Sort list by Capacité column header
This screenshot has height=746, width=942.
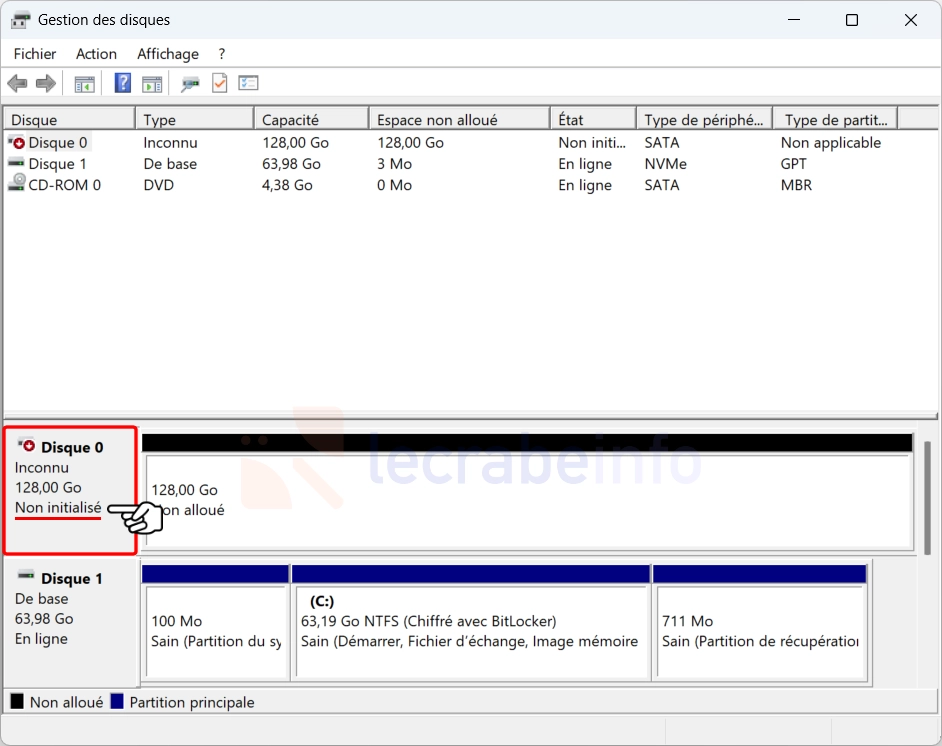(x=310, y=120)
